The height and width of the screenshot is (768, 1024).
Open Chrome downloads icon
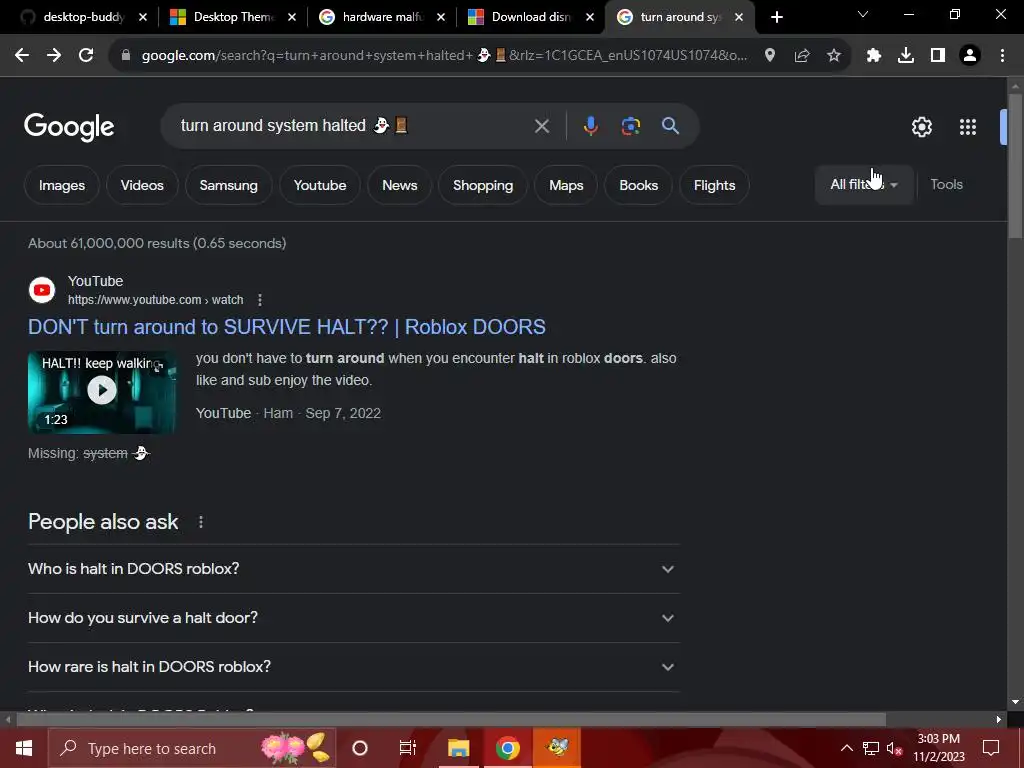coord(906,56)
